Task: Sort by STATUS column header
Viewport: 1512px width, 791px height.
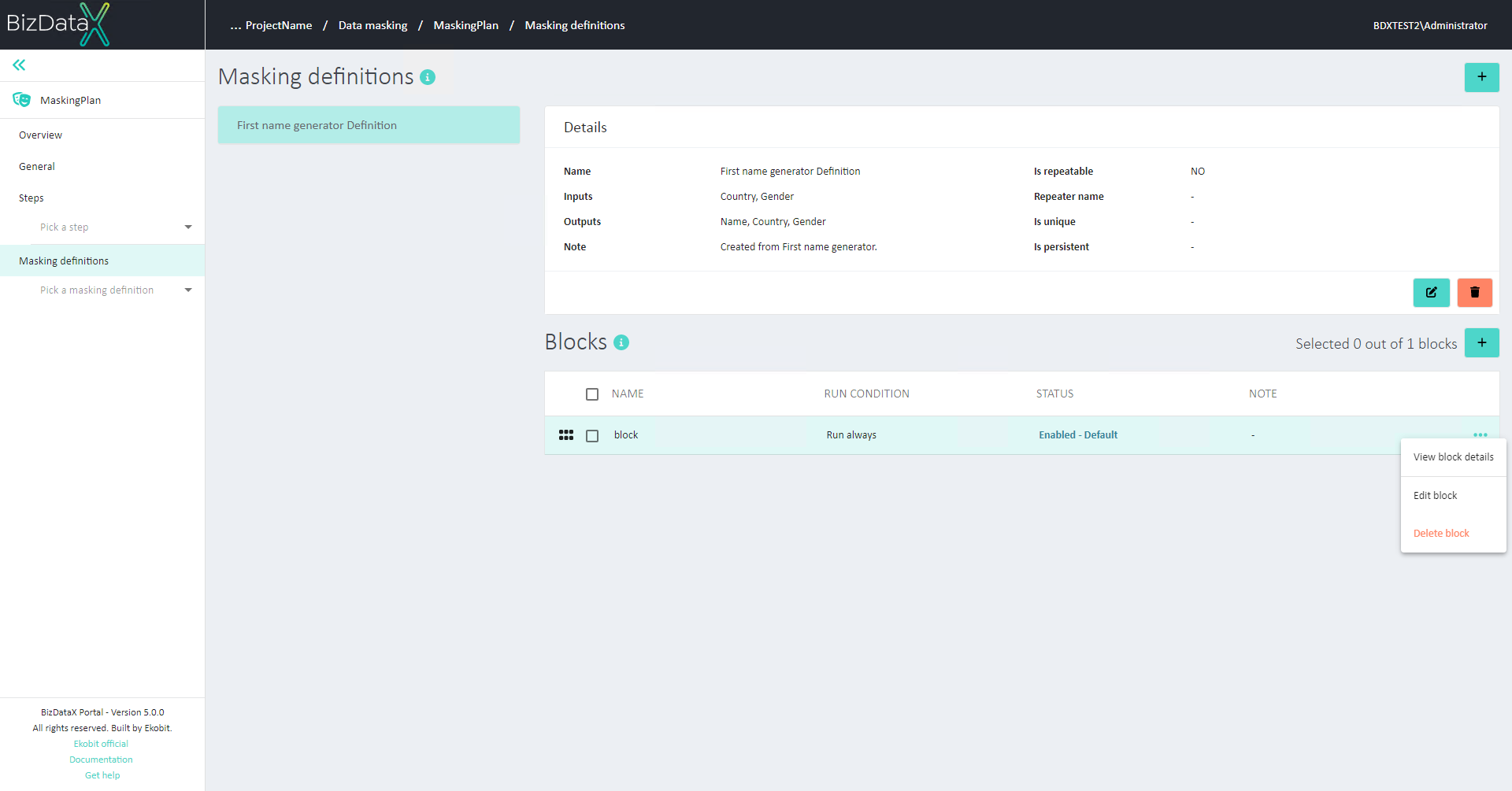Action: [x=1054, y=394]
